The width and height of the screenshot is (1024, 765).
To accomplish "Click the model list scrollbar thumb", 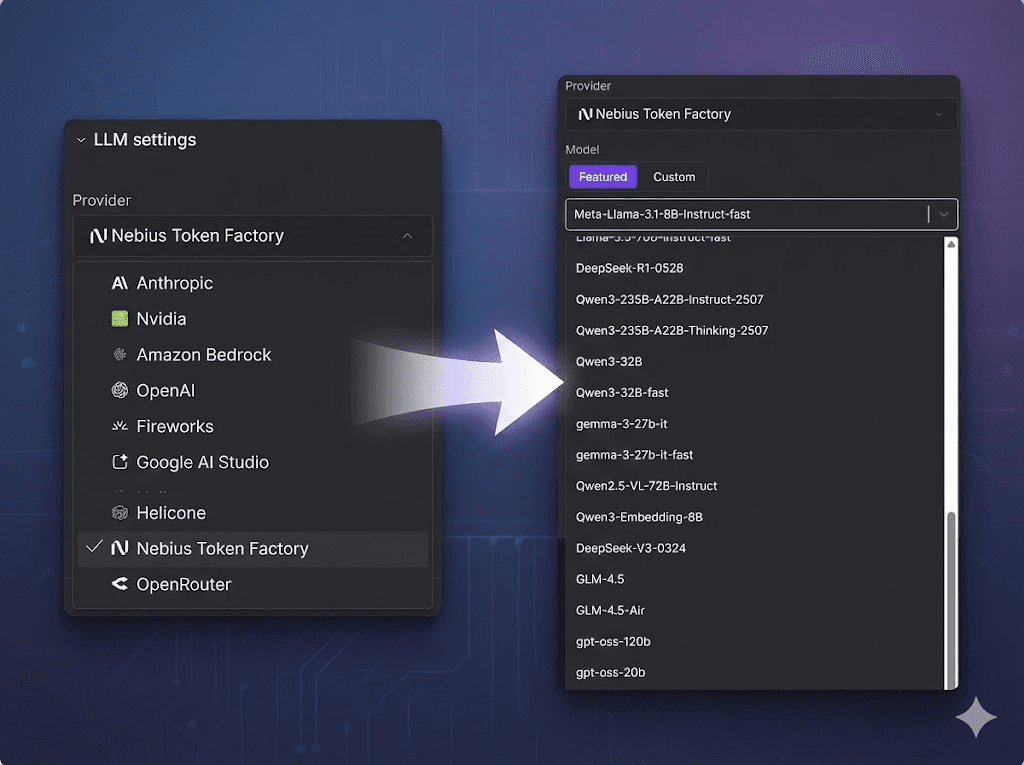I will (952, 598).
